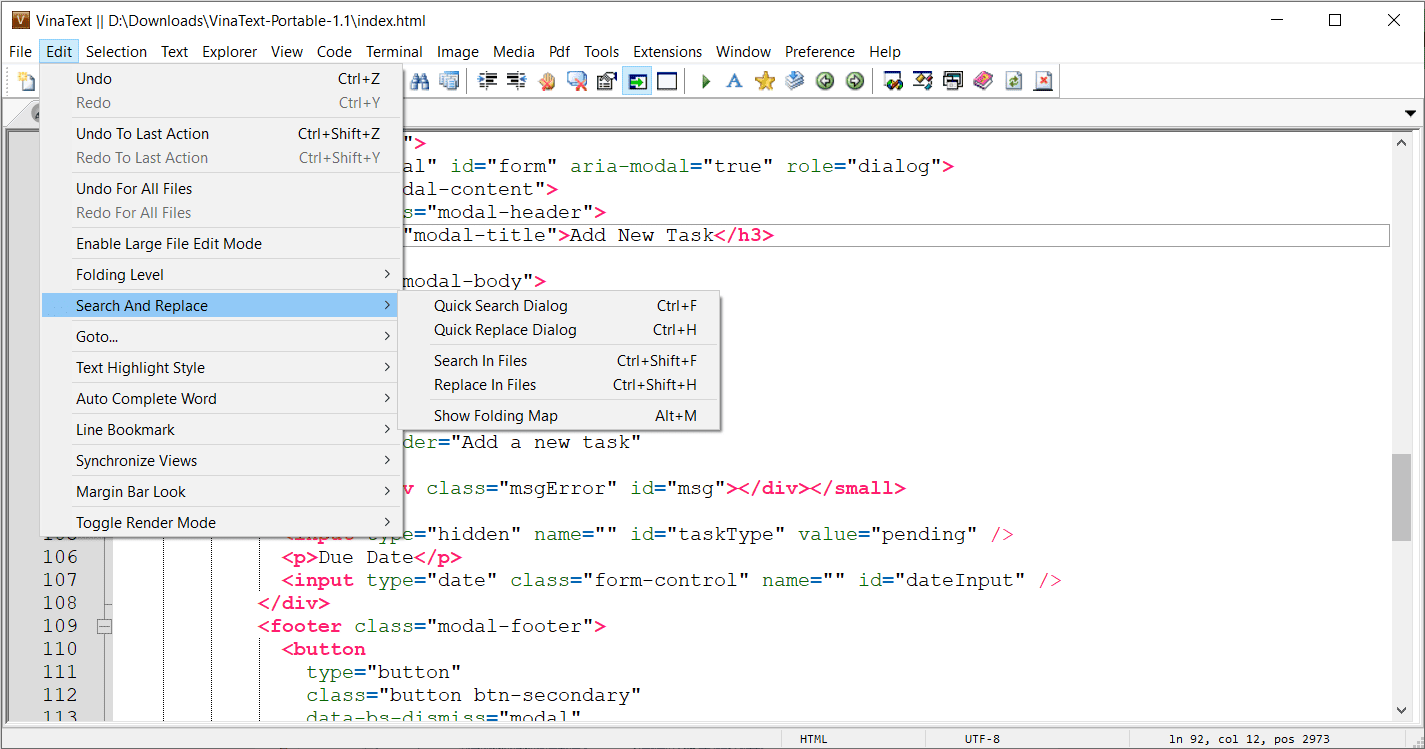Open the Explorer menu
The image size is (1425, 749).
(x=229, y=51)
